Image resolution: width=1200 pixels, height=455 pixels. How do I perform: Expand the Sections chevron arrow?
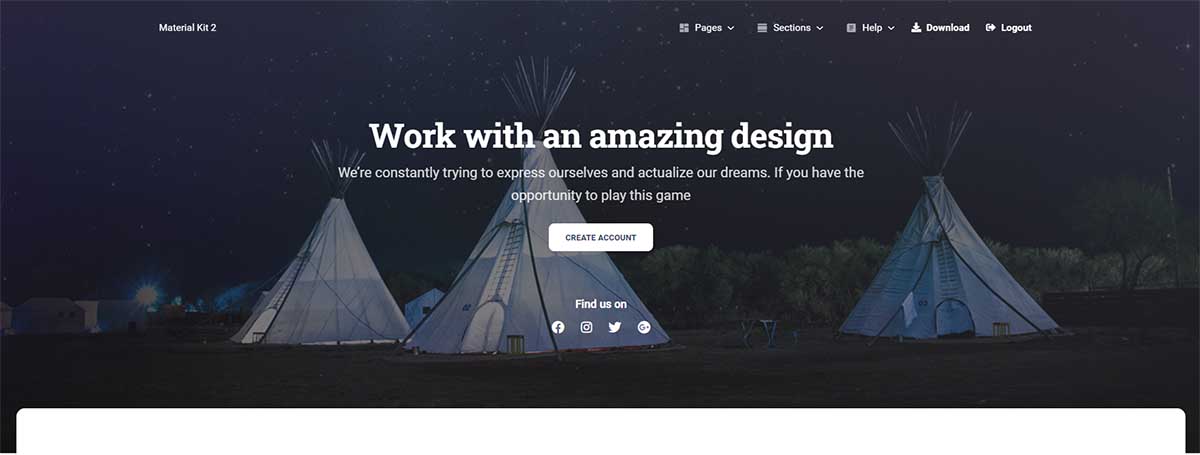click(820, 28)
